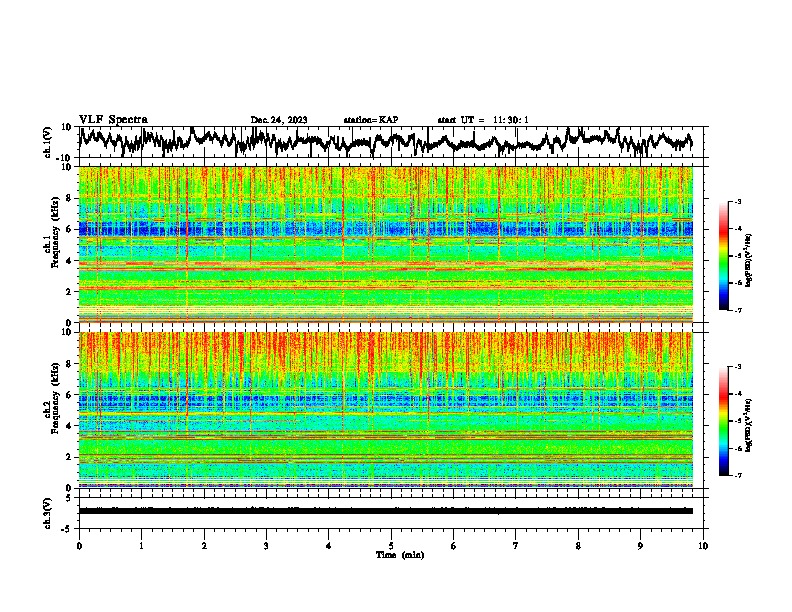Click the "-7" label on ch.1 colorbar
This screenshot has height=612, width=792.
[737, 310]
